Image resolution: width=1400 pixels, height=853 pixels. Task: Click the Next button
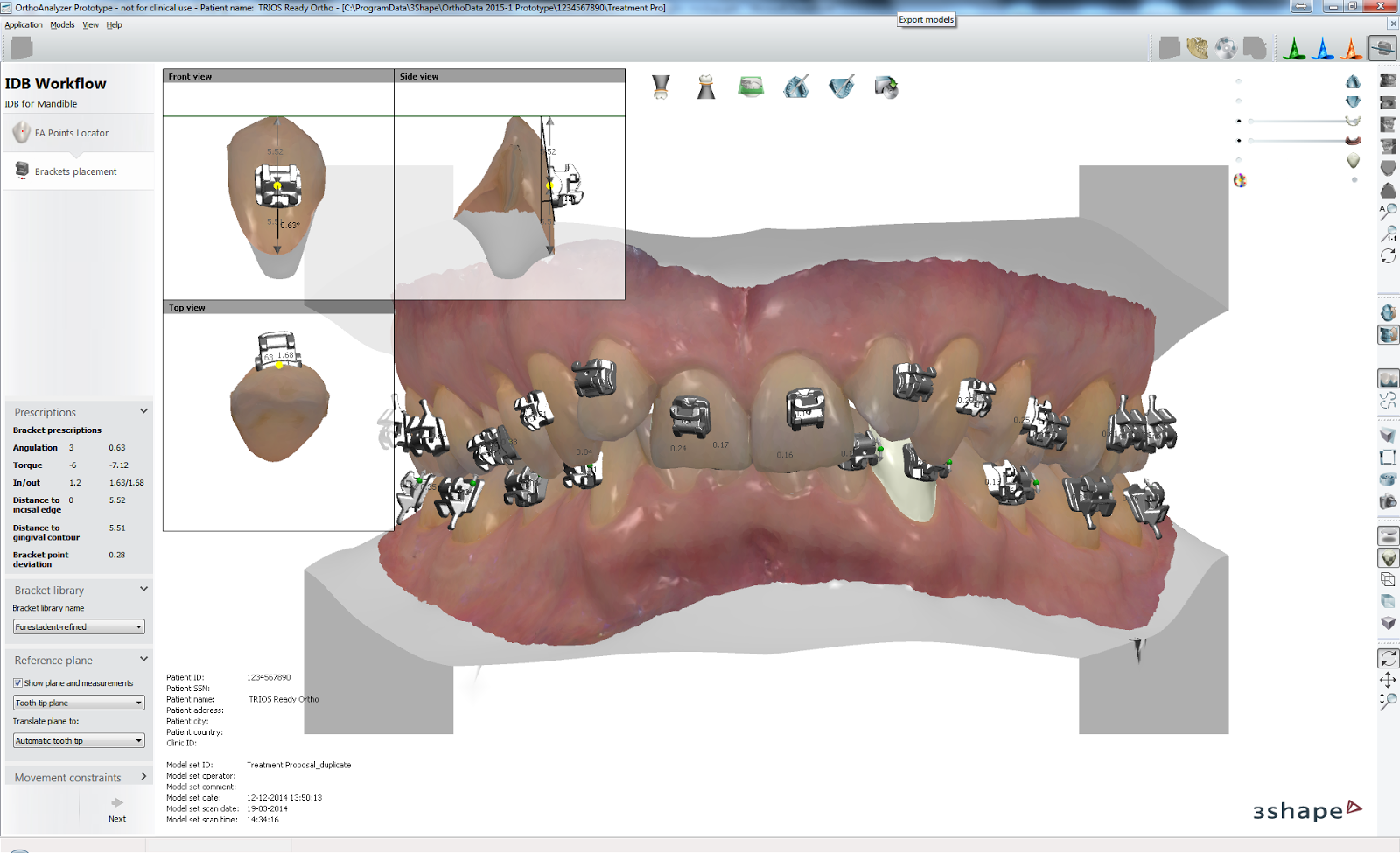coord(117,810)
